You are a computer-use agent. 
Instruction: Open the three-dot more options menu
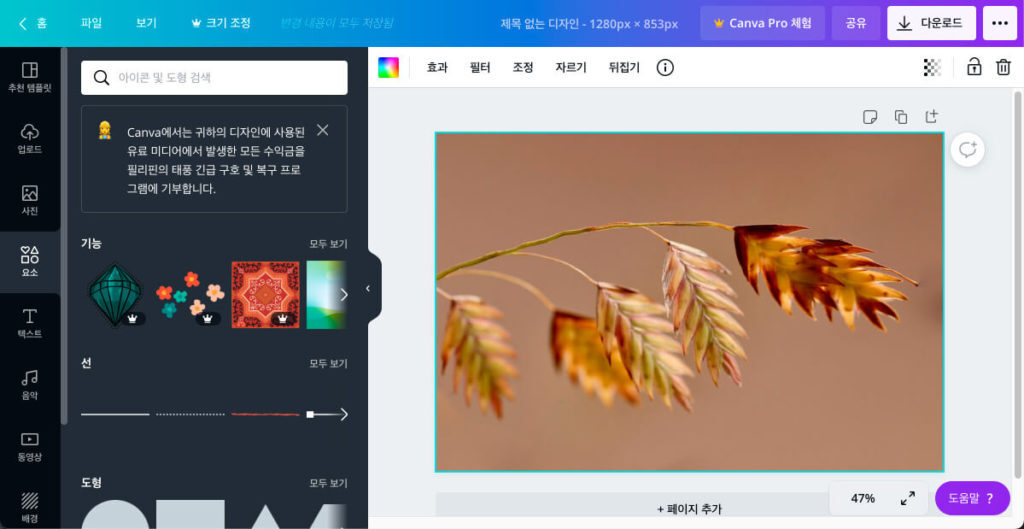[1000, 24]
